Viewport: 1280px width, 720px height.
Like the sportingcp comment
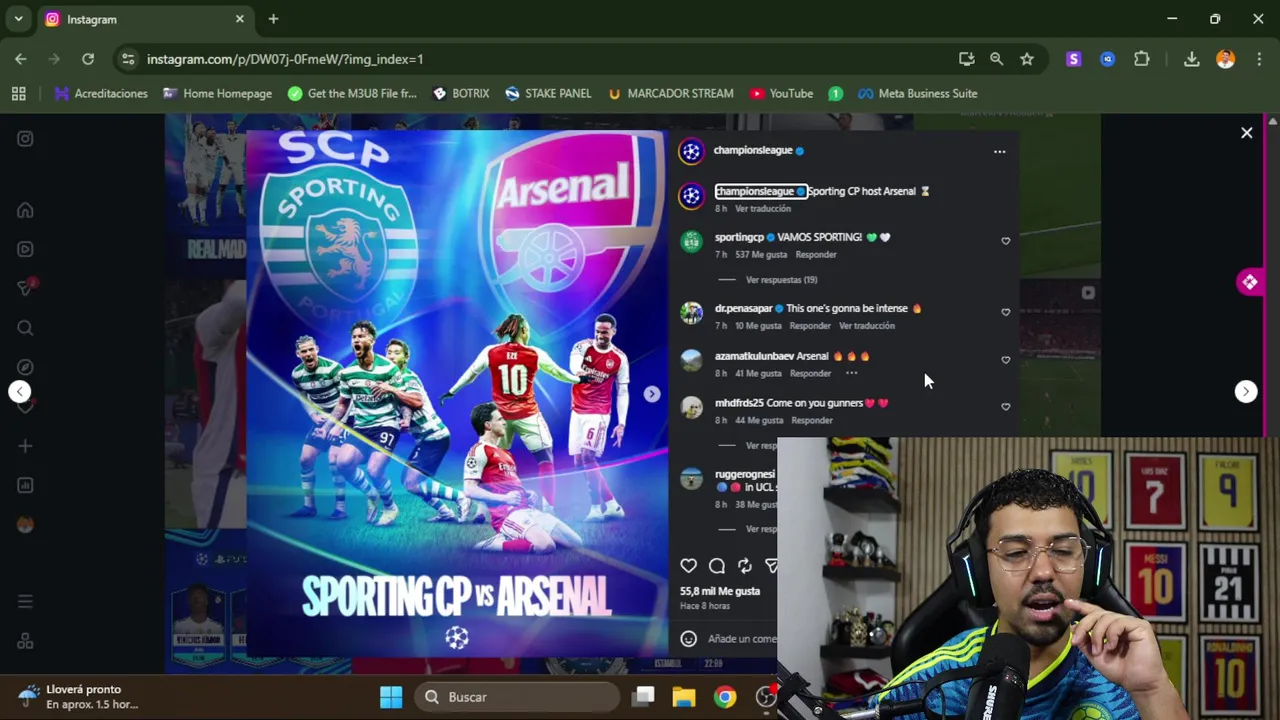1005,241
